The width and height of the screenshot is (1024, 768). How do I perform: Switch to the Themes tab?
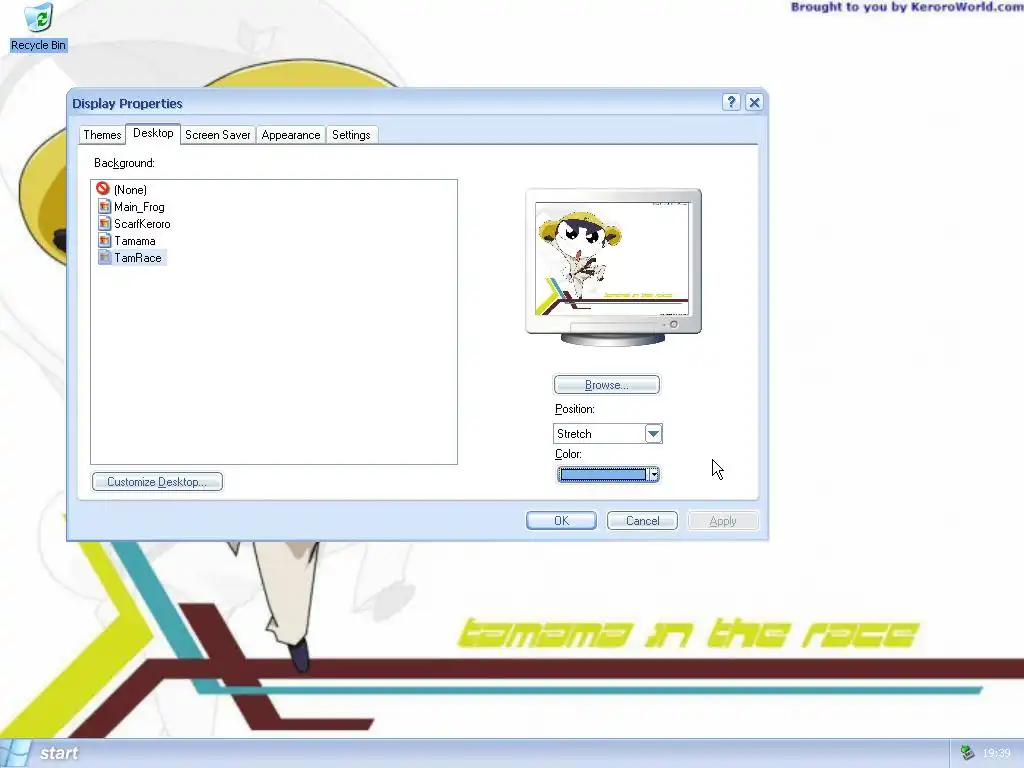[102, 135]
